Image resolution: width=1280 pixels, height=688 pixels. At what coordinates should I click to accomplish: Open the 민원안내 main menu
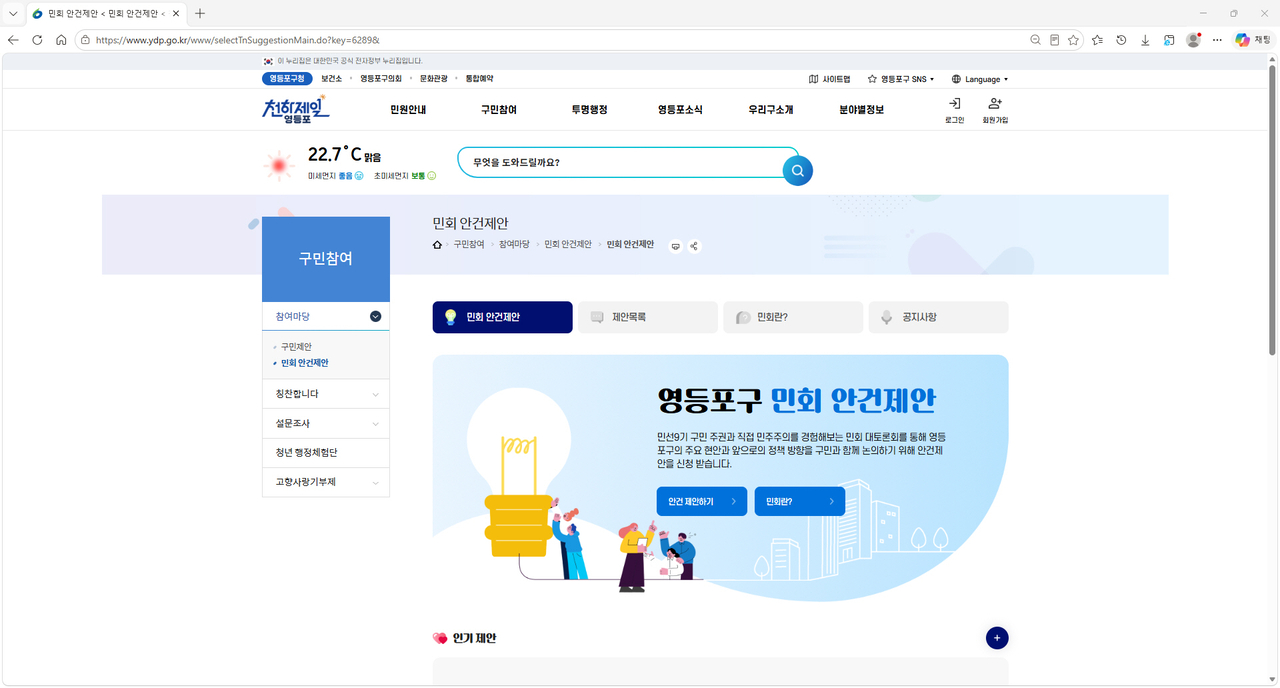coord(408,109)
